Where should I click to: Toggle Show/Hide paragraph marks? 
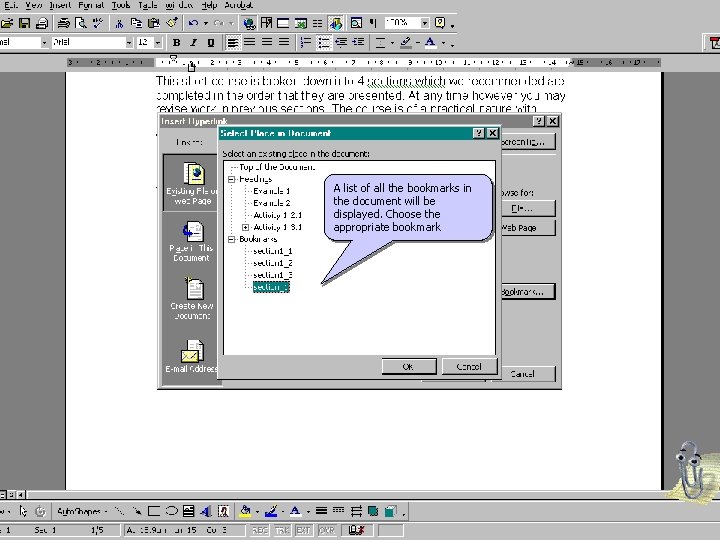pos(373,23)
